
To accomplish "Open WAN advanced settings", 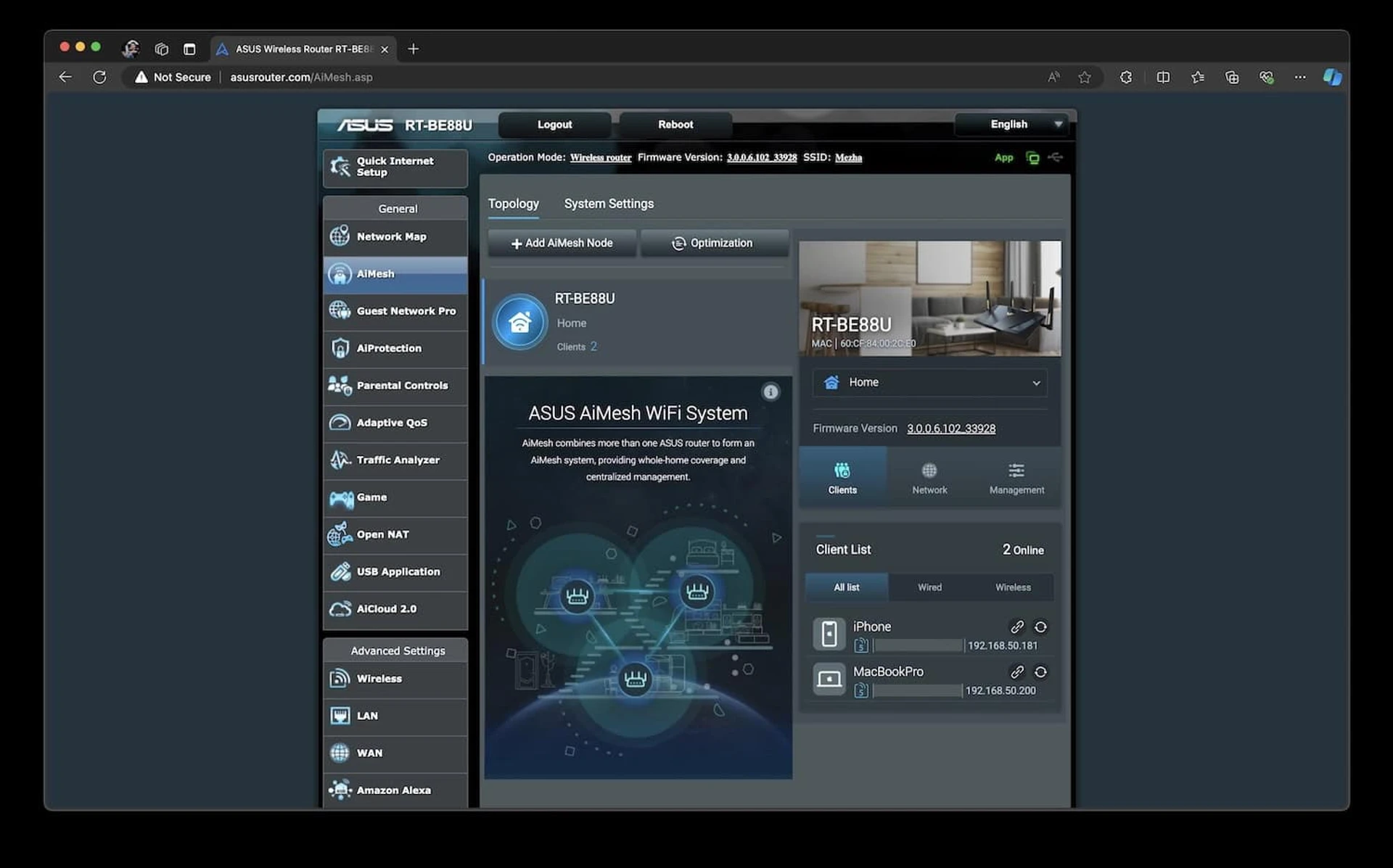I will (x=395, y=753).
